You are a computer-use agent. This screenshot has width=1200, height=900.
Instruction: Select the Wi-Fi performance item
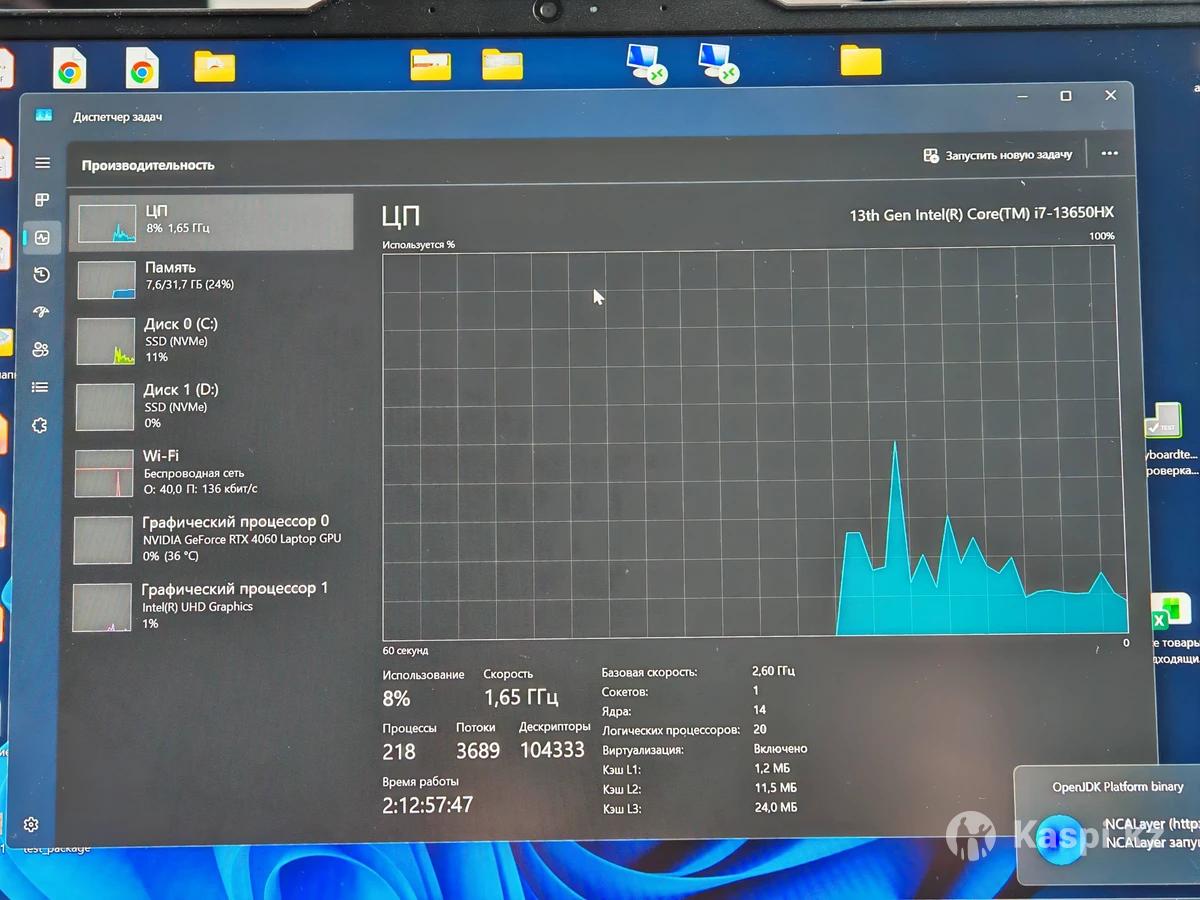tap(211, 472)
